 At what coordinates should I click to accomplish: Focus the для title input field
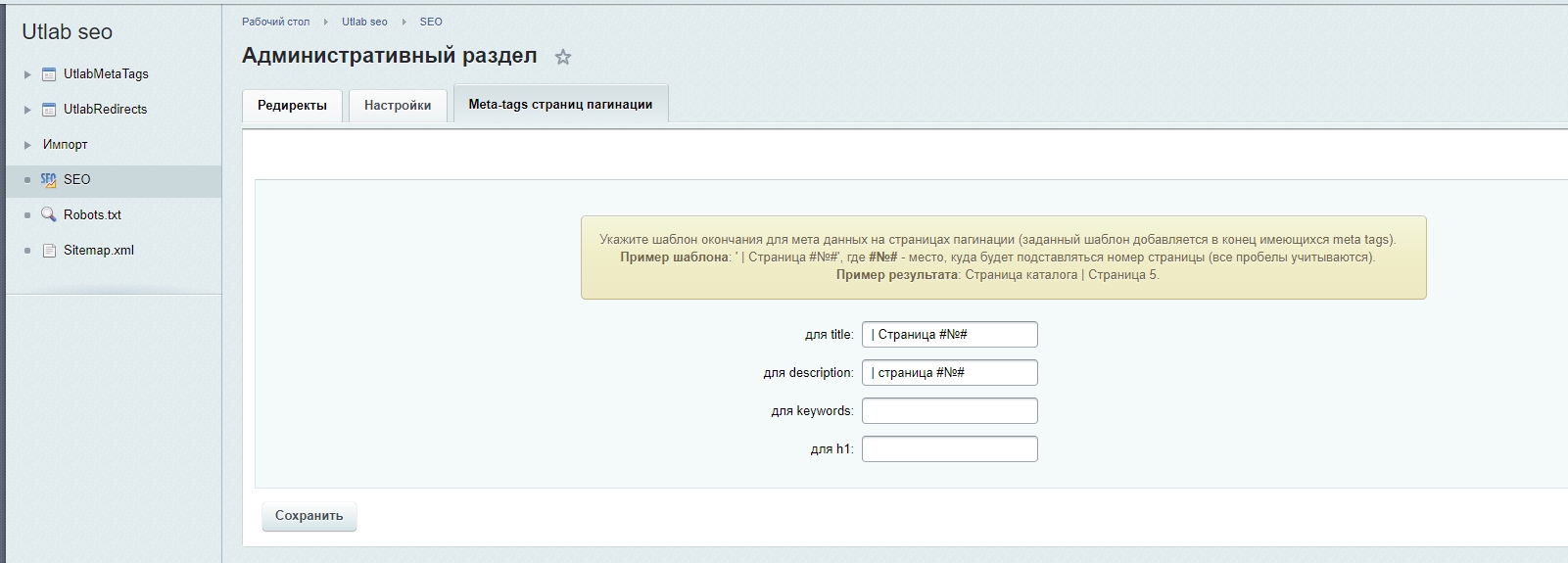pyautogui.click(x=949, y=335)
